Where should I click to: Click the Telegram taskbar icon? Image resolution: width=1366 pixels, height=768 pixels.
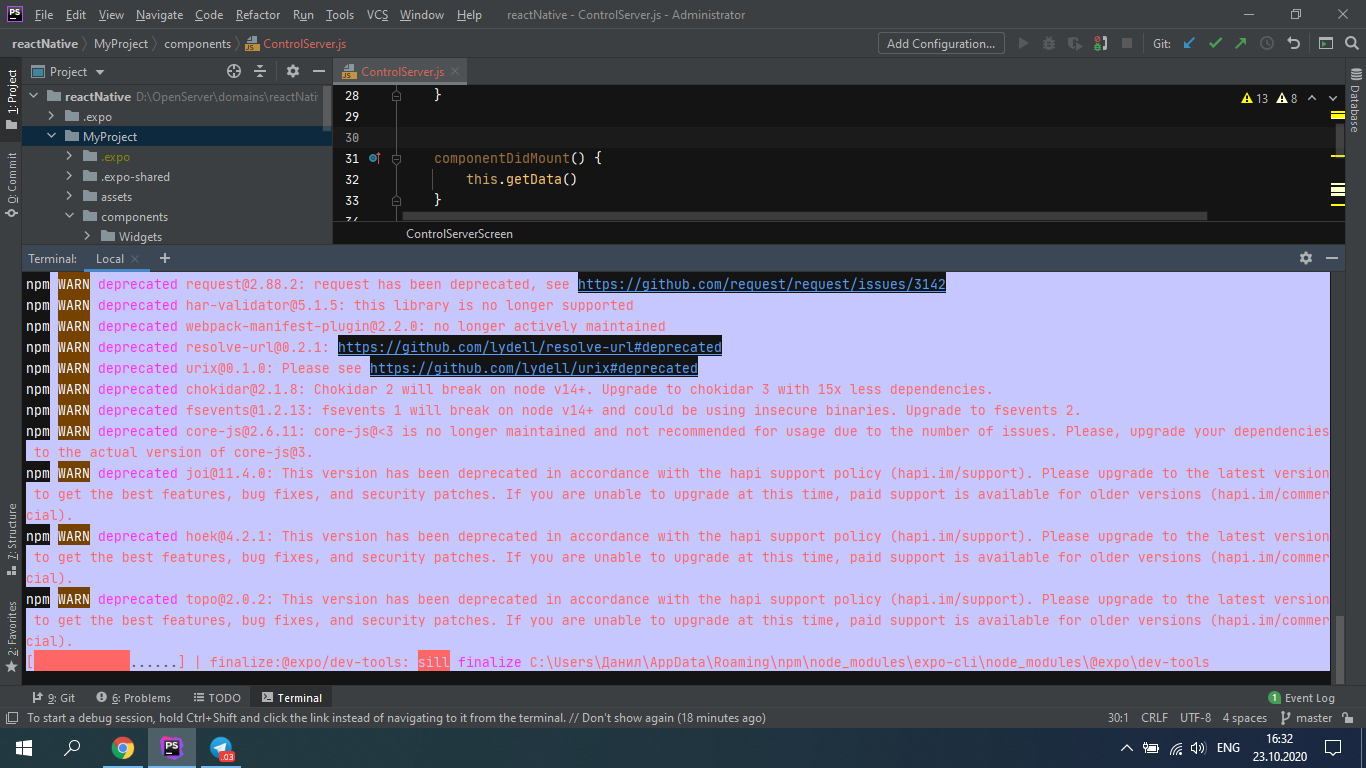pyautogui.click(x=222, y=748)
